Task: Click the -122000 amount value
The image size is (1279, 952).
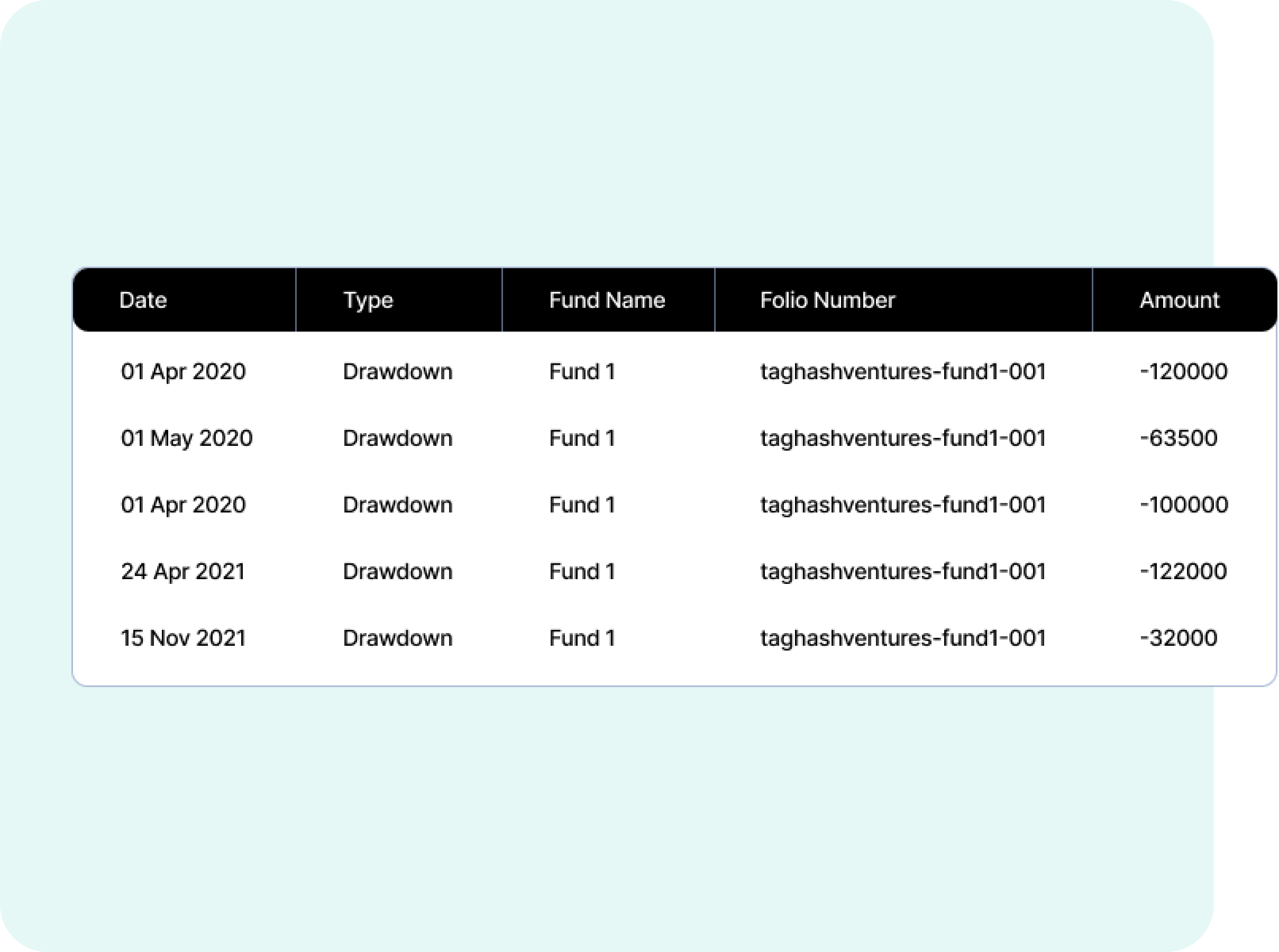Action: coord(1183,572)
